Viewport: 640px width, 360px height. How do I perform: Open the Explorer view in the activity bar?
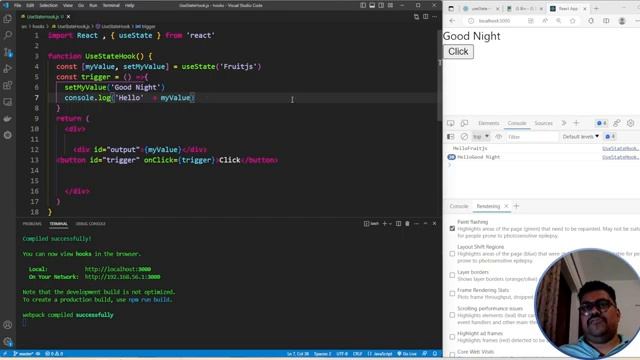[x=8, y=18]
